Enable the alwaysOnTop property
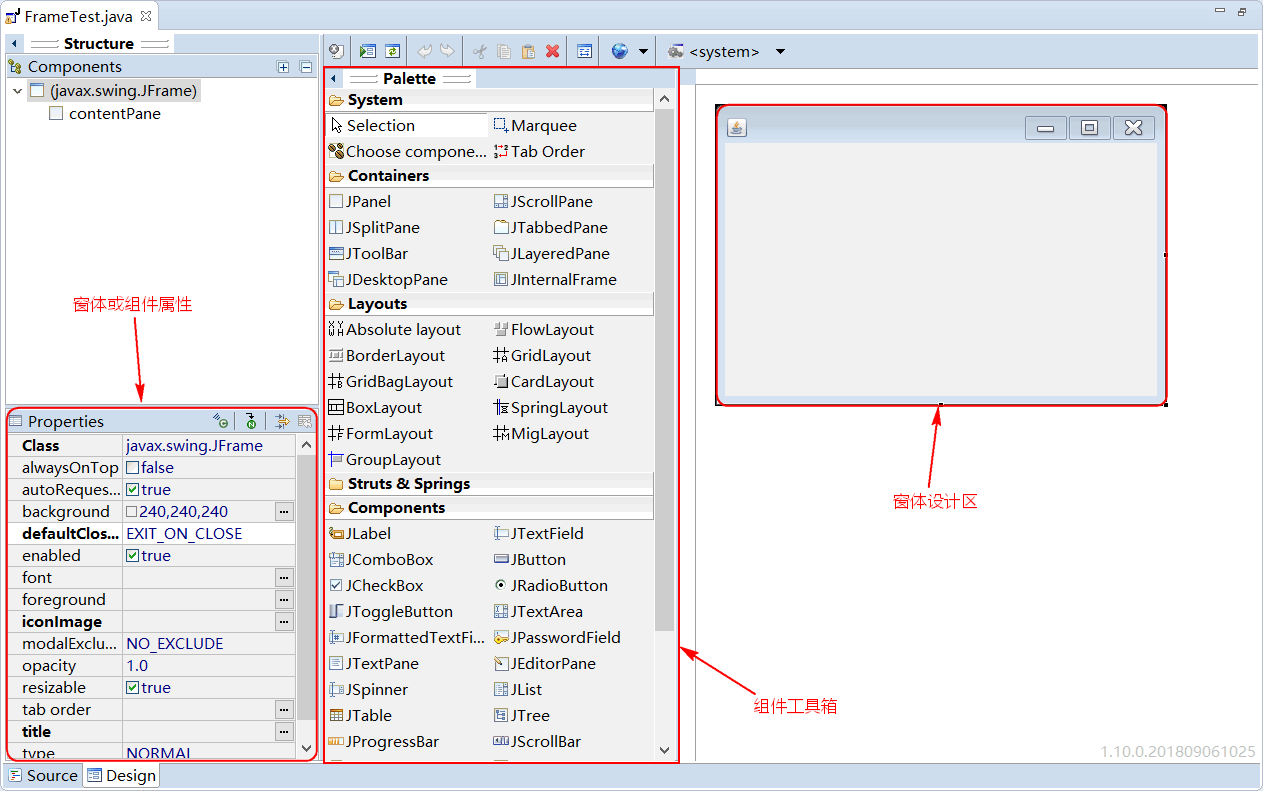This screenshot has height=791, width=1263. (132, 467)
